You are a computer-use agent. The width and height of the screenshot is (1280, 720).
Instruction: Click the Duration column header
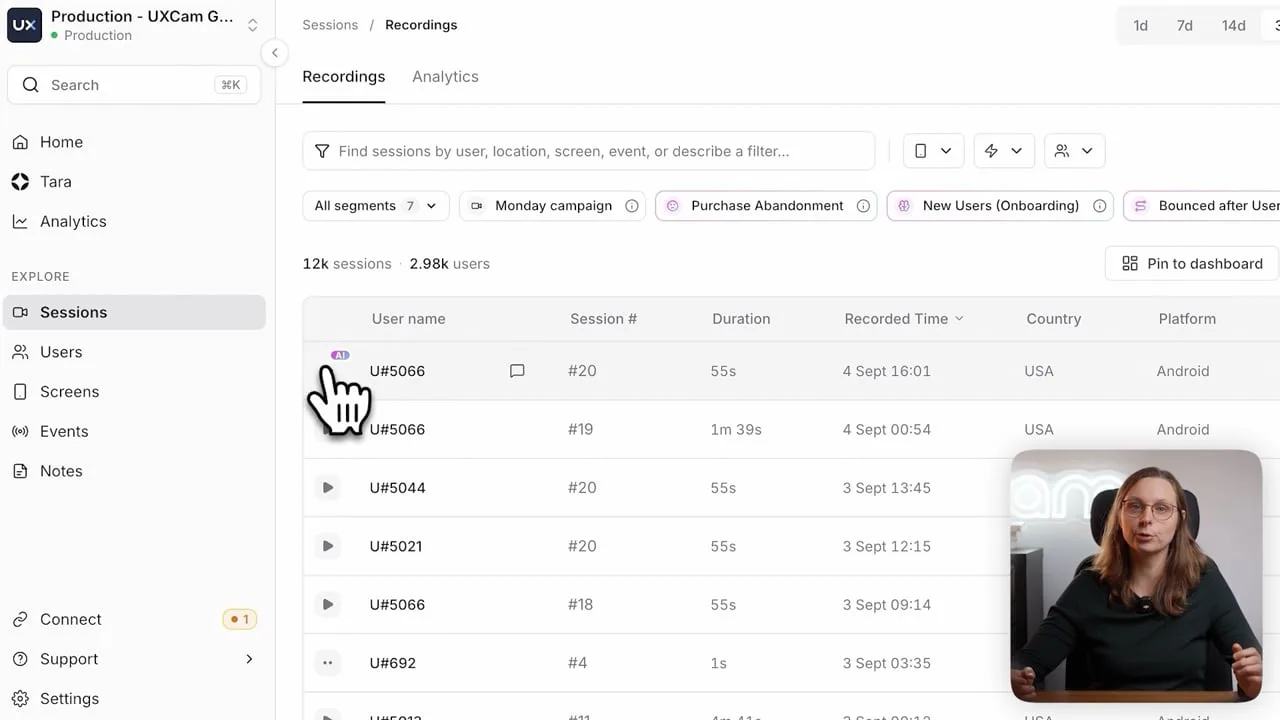pyautogui.click(x=741, y=319)
